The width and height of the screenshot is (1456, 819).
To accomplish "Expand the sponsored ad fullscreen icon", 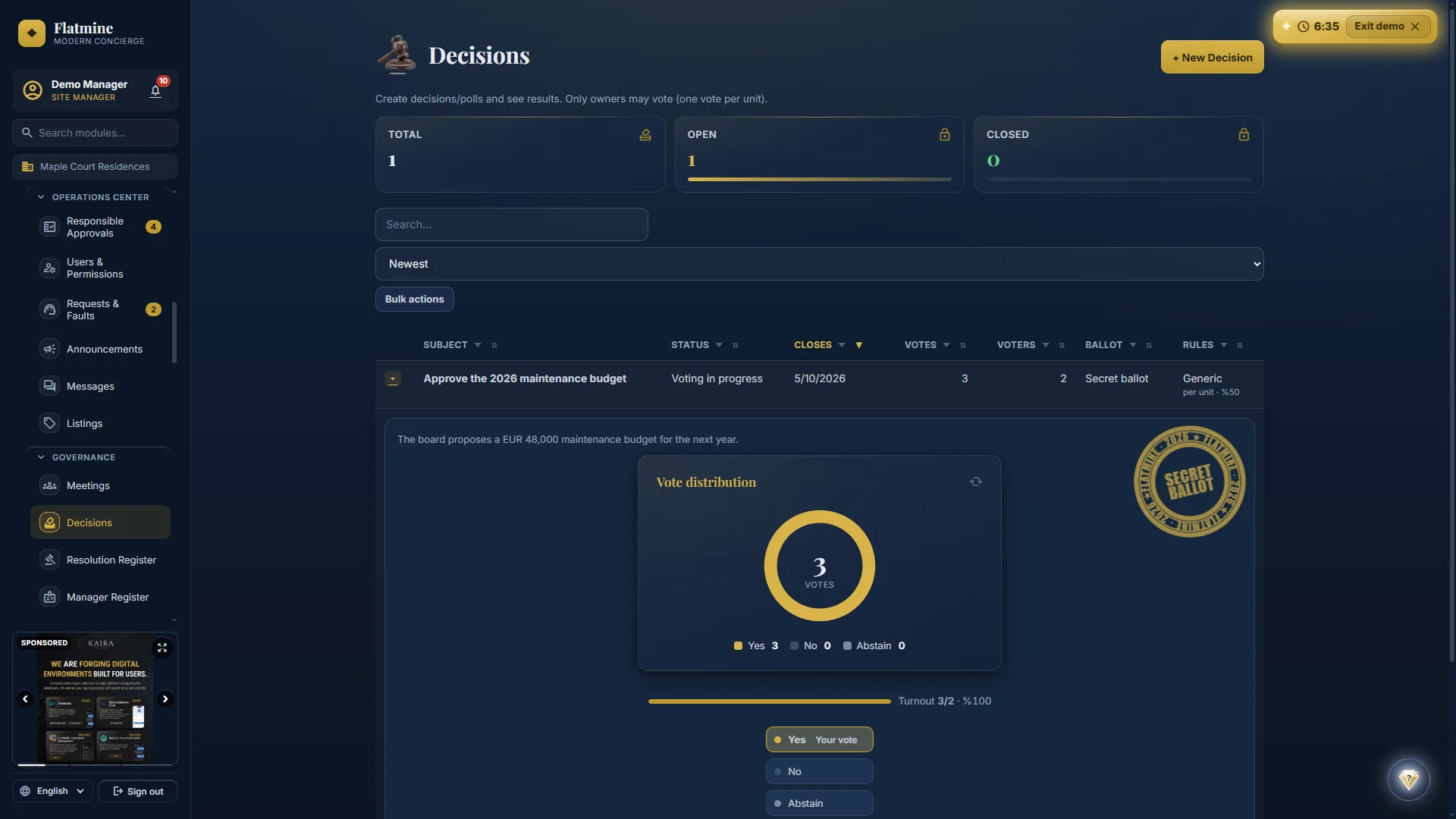I will (x=162, y=648).
